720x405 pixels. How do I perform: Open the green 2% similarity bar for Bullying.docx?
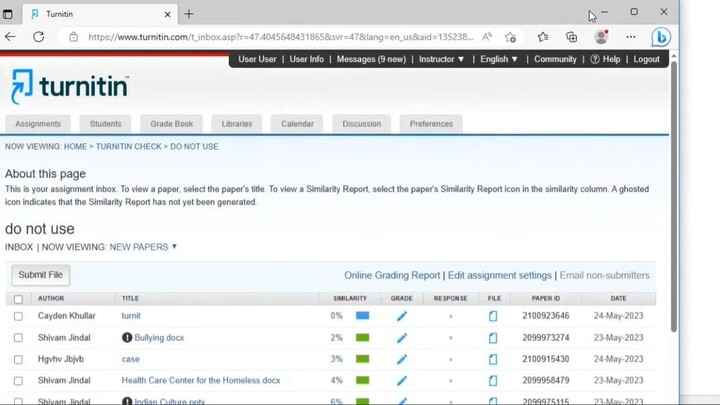(362, 338)
